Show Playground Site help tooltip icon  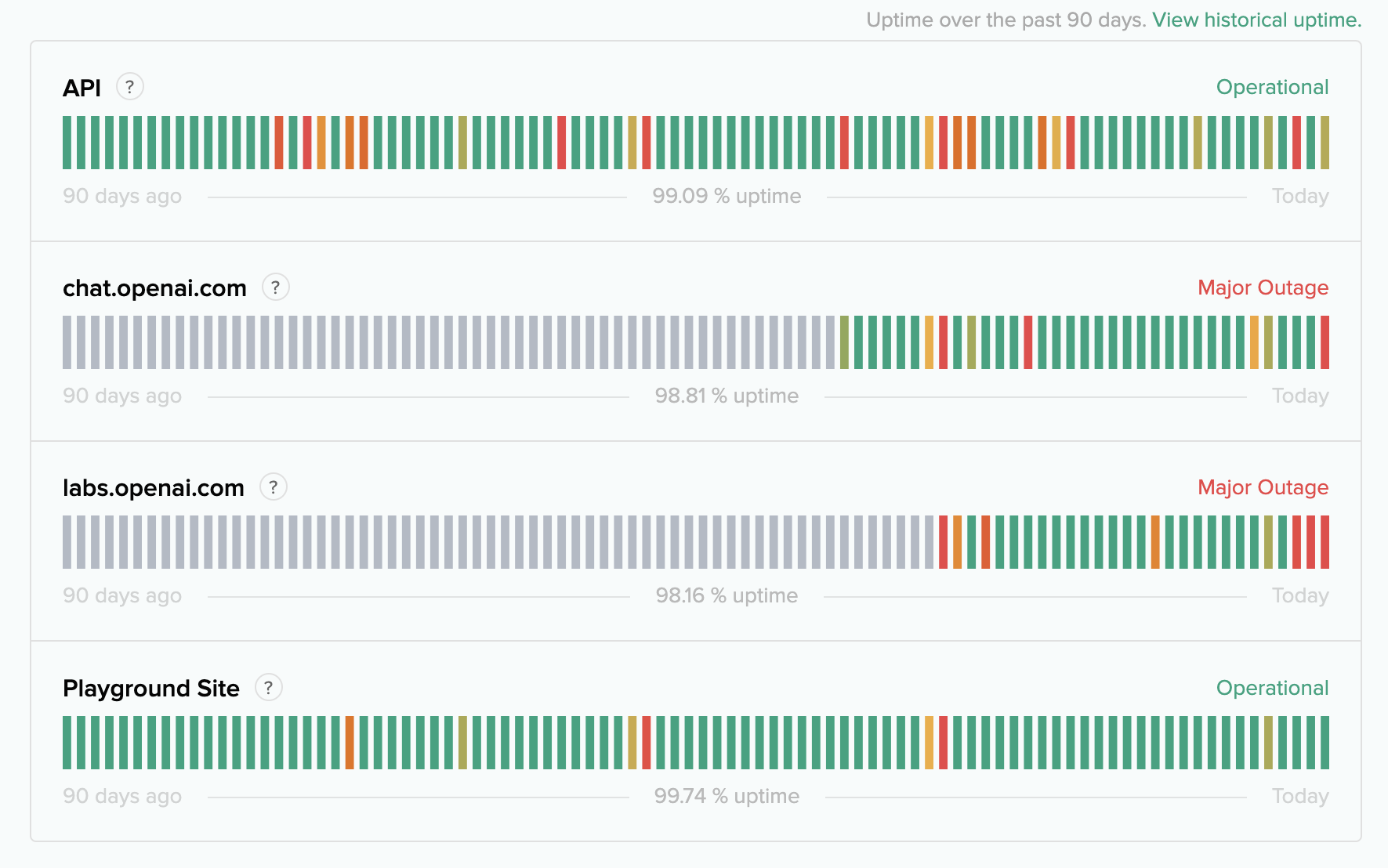click(268, 688)
